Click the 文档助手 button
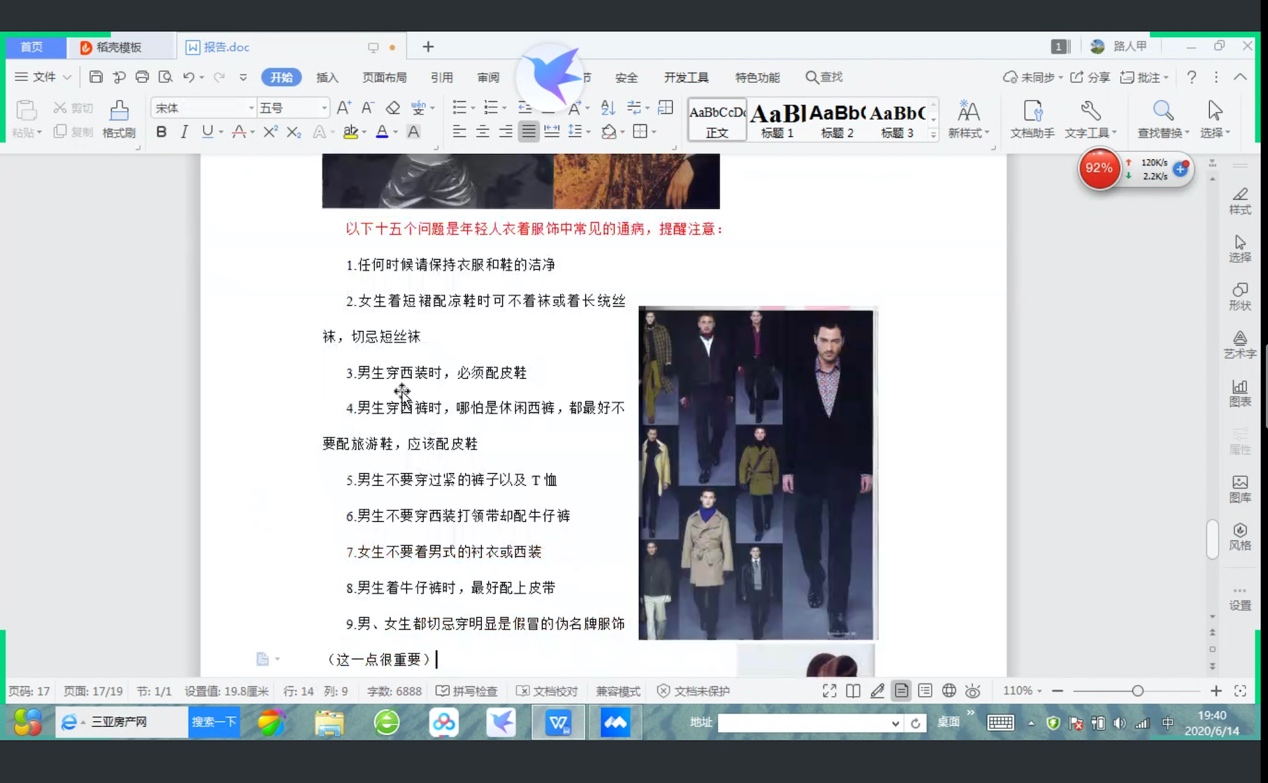The width and height of the screenshot is (1268, 783). point(1032,118)
